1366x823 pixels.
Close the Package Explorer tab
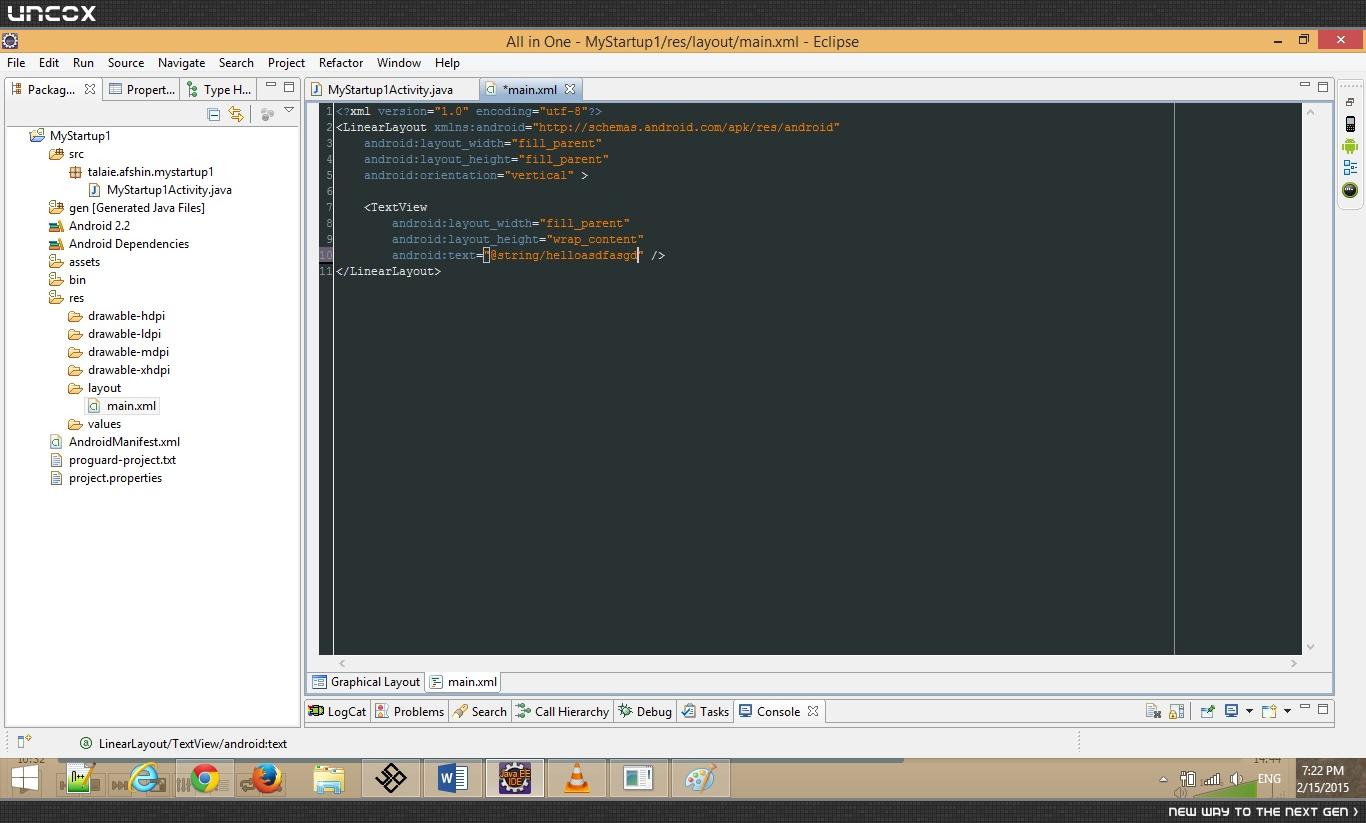tap(90, 89)
